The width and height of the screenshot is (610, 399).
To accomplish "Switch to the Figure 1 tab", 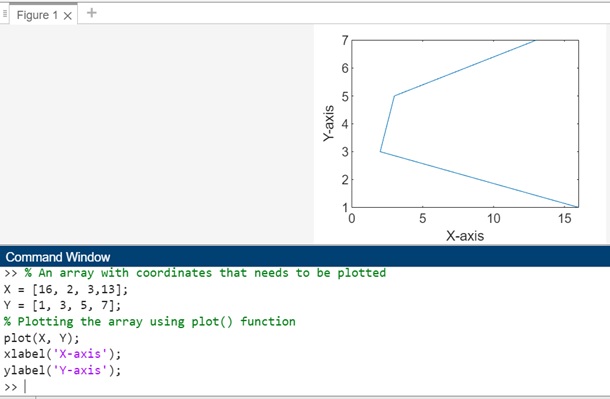I will tap(37, 15).
